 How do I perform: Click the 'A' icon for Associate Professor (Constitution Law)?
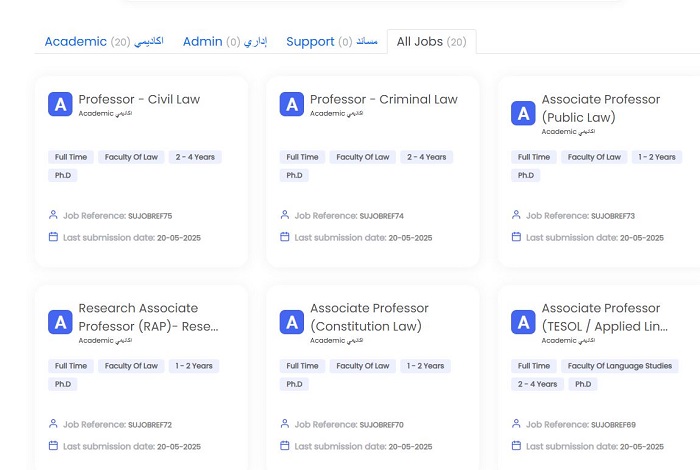(x=292, y=322)
